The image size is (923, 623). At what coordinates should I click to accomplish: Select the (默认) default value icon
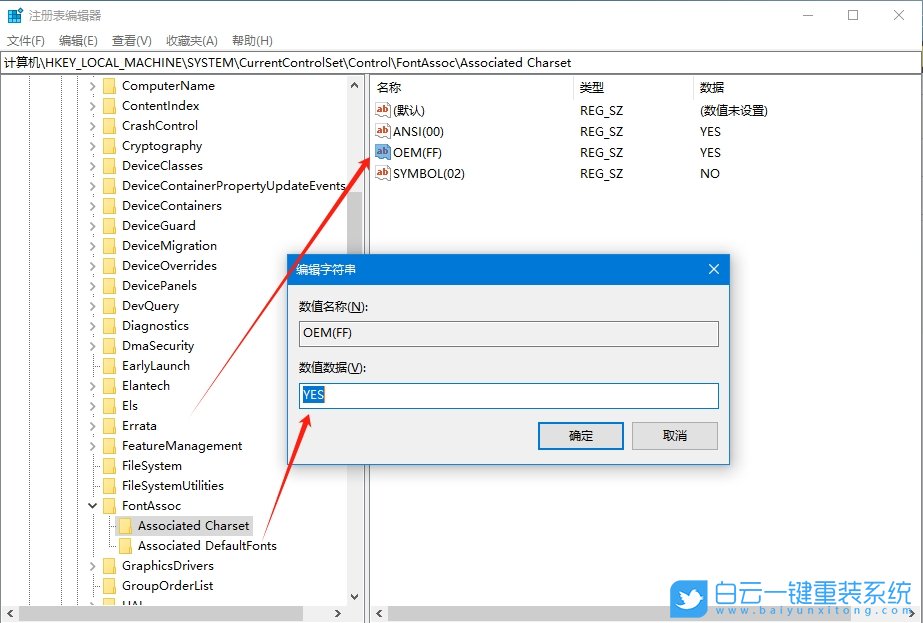tap(383, 110)
